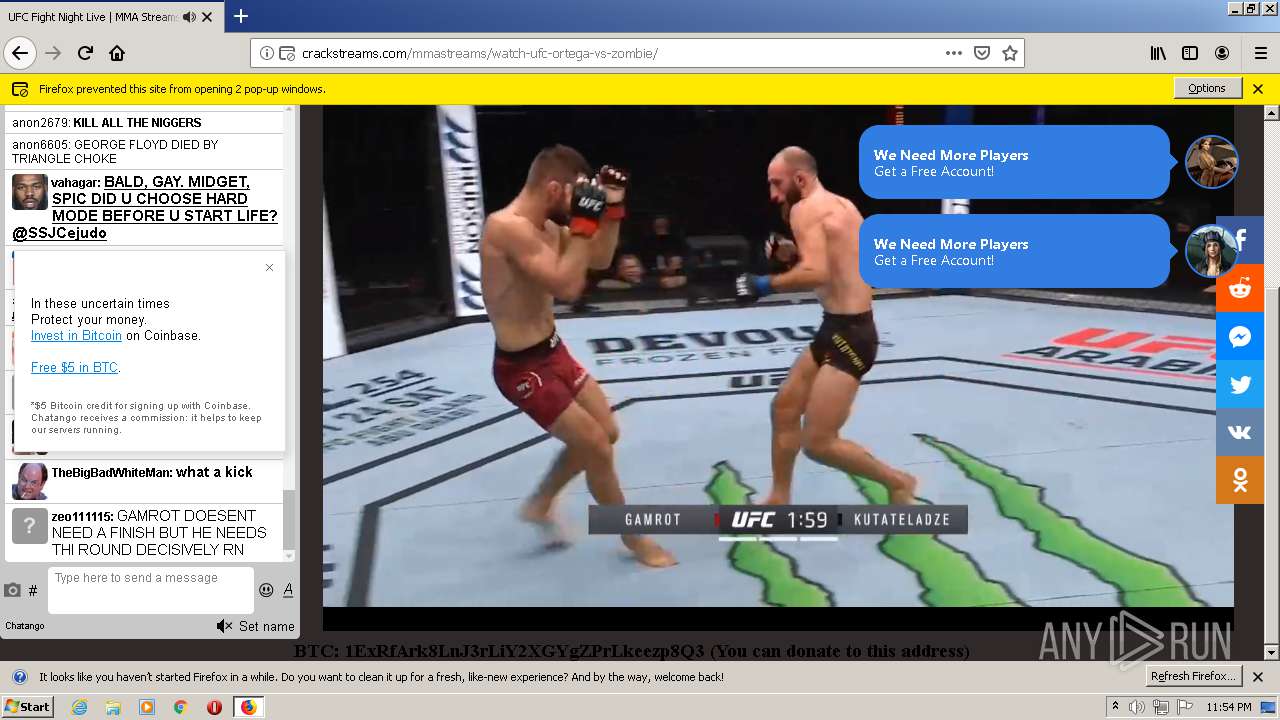This screenshot has width=1280, height=720.
Task: Close the refresh Firefox notification bar
Action: (1258, 677)
